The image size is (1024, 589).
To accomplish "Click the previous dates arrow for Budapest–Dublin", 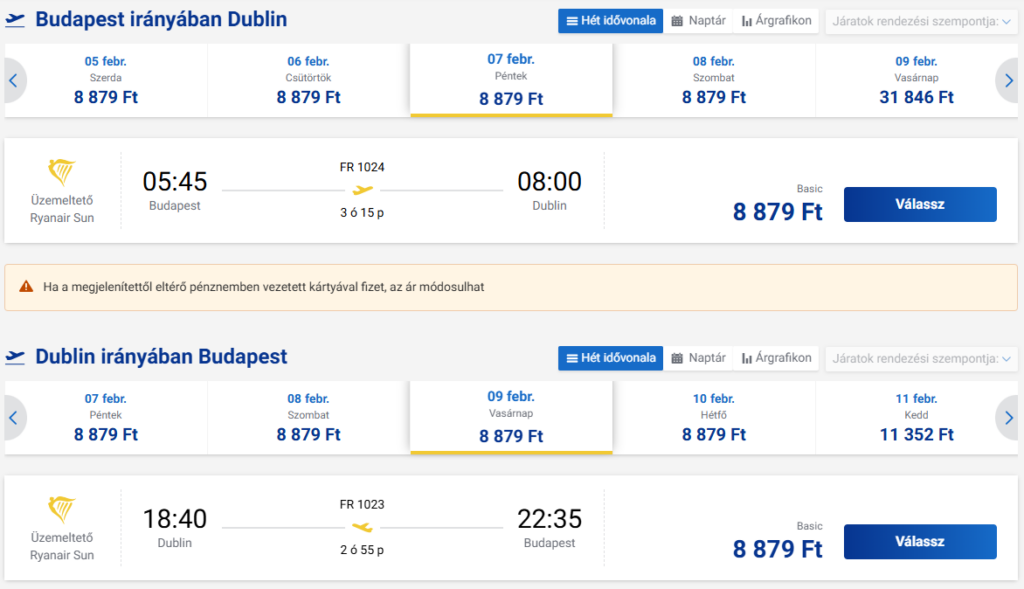I will pyautogui.click(x=13, y=81).
